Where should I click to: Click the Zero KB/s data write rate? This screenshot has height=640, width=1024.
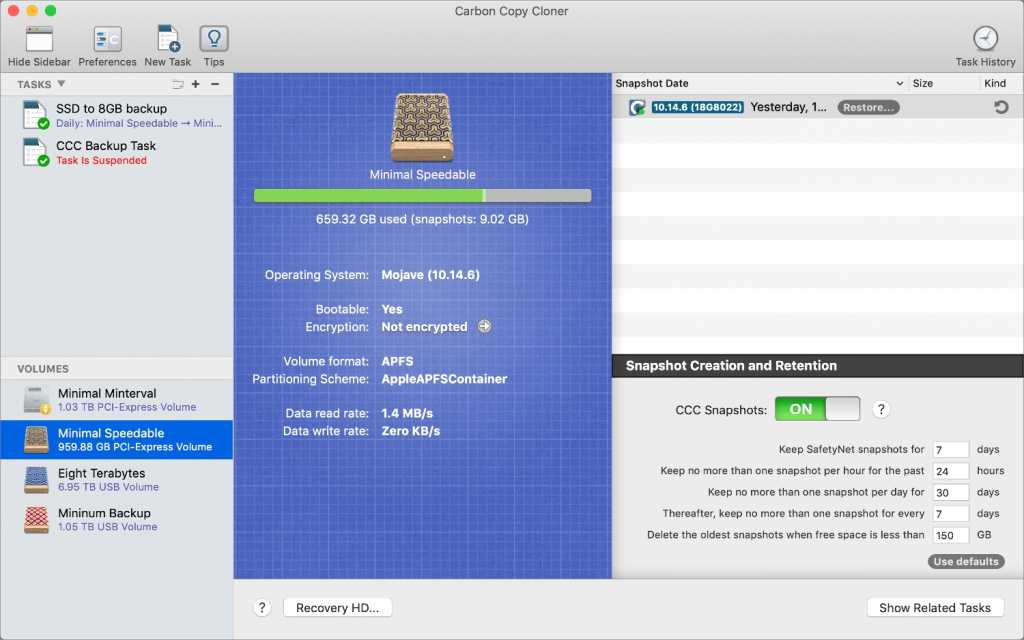tap(411, 431)
